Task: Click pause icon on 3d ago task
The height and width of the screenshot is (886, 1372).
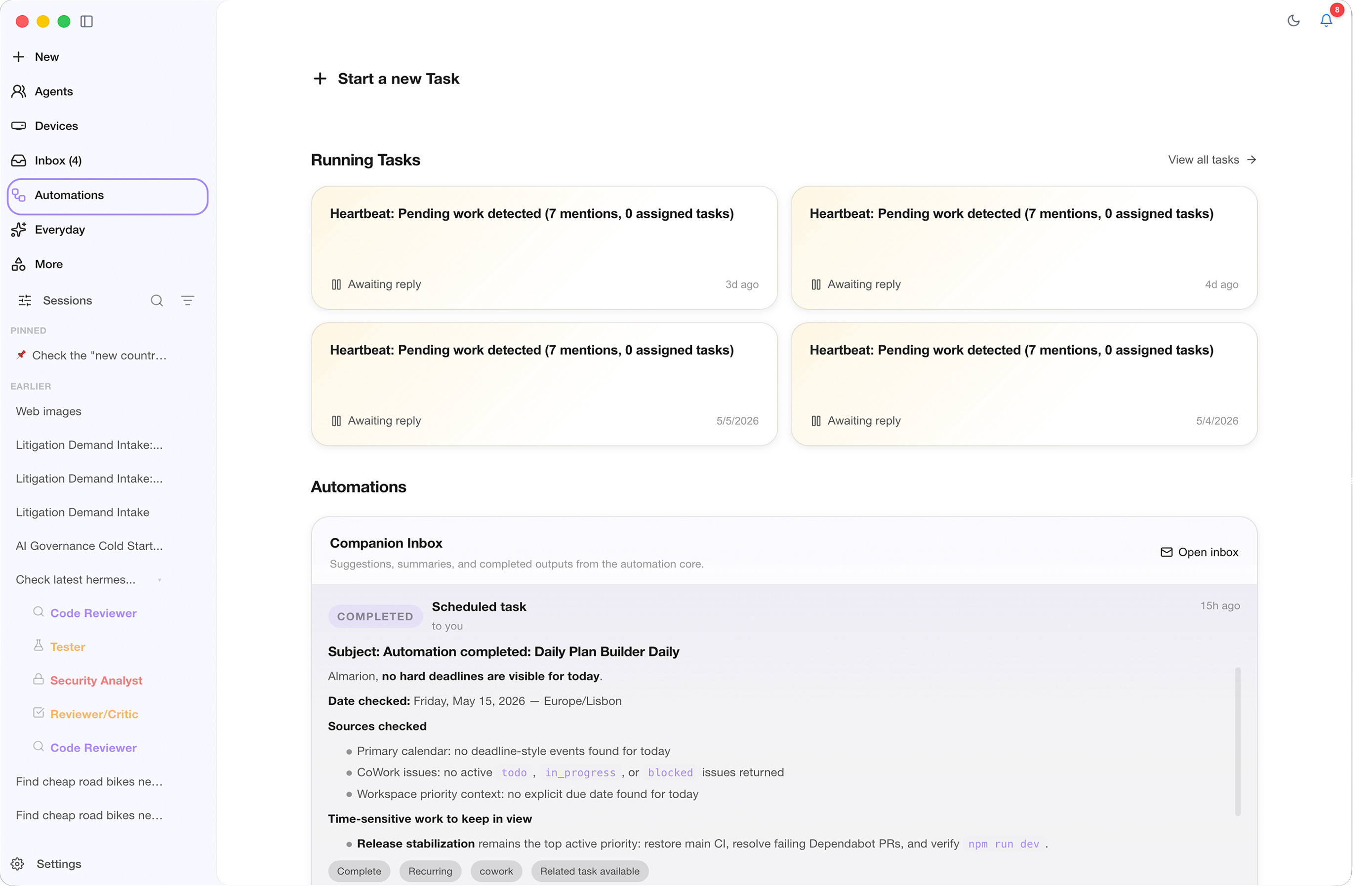Action: (336, 284)
